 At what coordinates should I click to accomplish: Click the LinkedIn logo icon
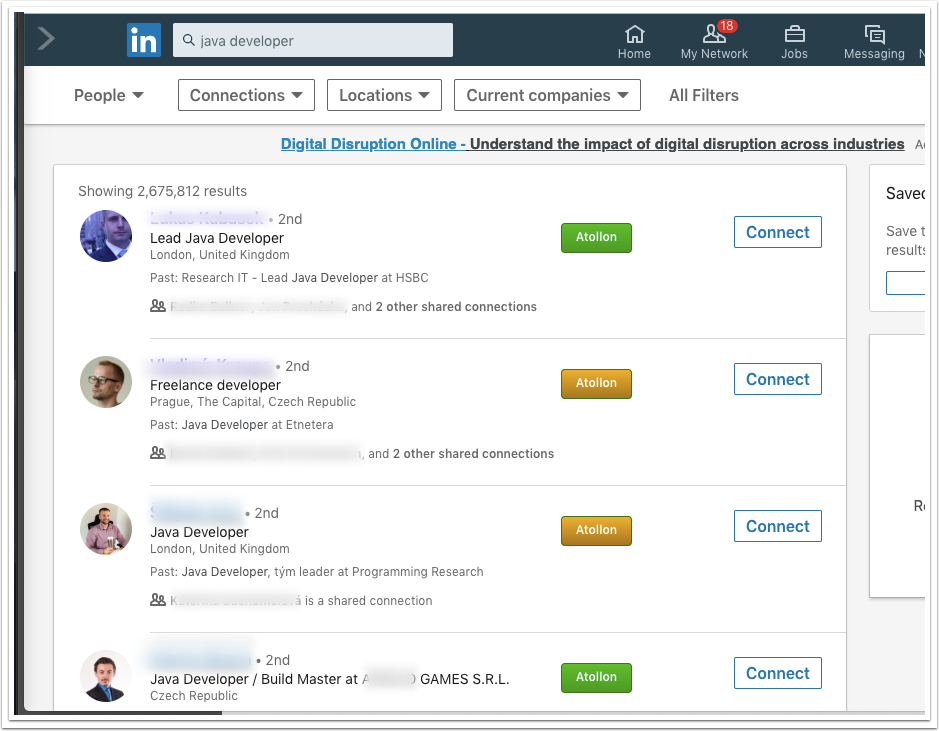click(x=144, y=40)
